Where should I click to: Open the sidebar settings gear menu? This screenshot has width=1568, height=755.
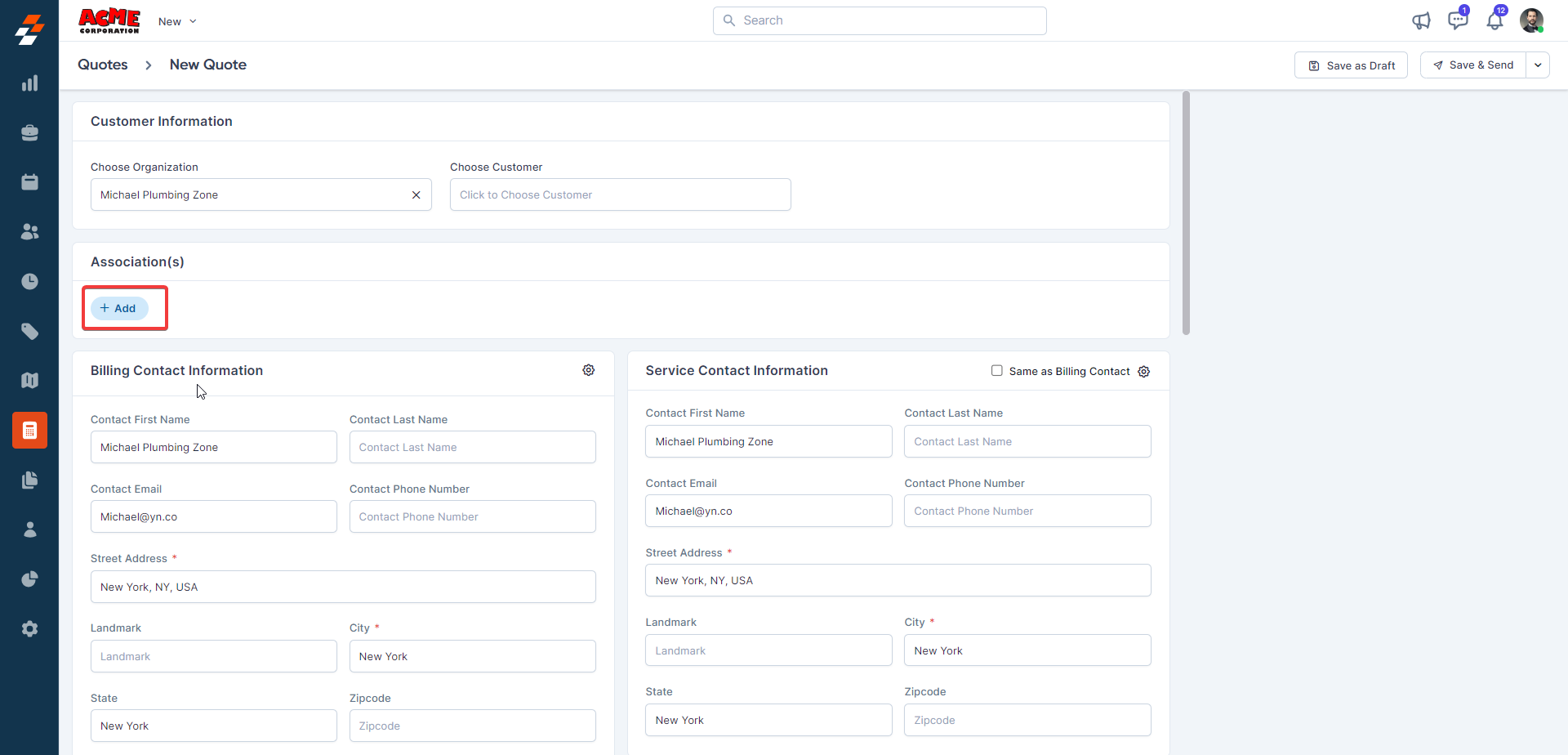click(29, 628)
